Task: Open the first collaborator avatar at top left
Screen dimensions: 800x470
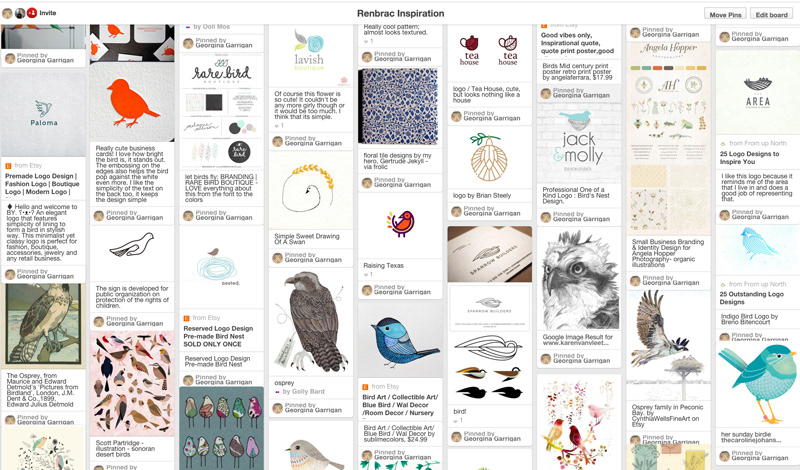Action: pyautogui.click(x=7, y=13)
